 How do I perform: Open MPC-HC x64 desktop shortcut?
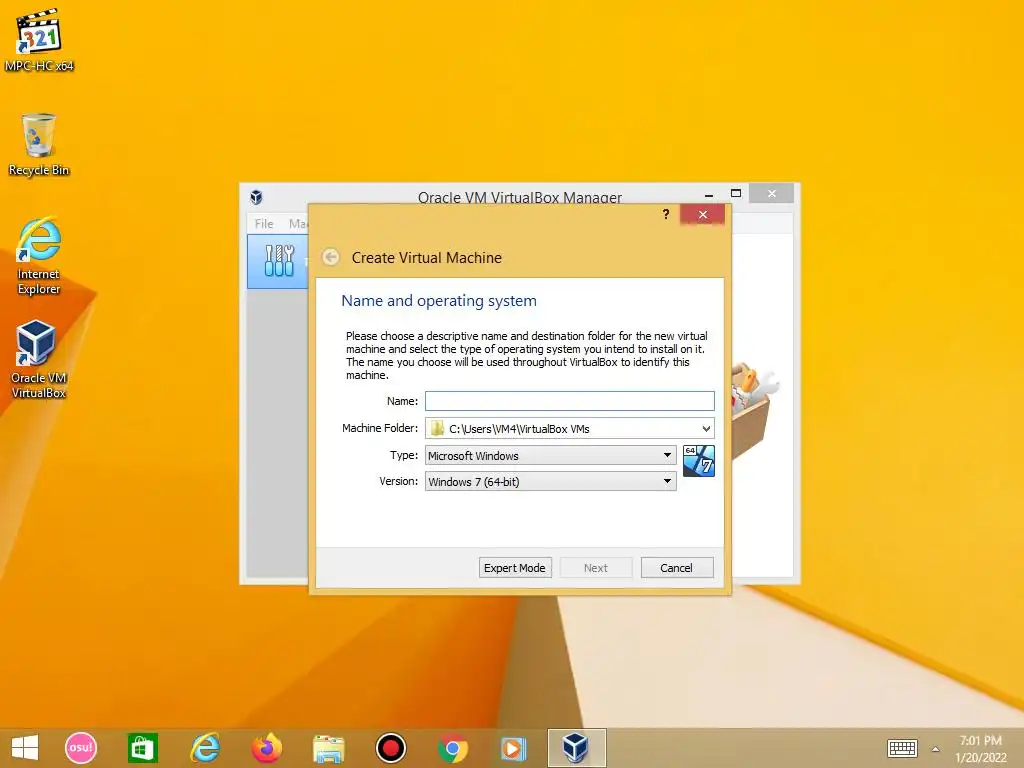tap(39, 39)
